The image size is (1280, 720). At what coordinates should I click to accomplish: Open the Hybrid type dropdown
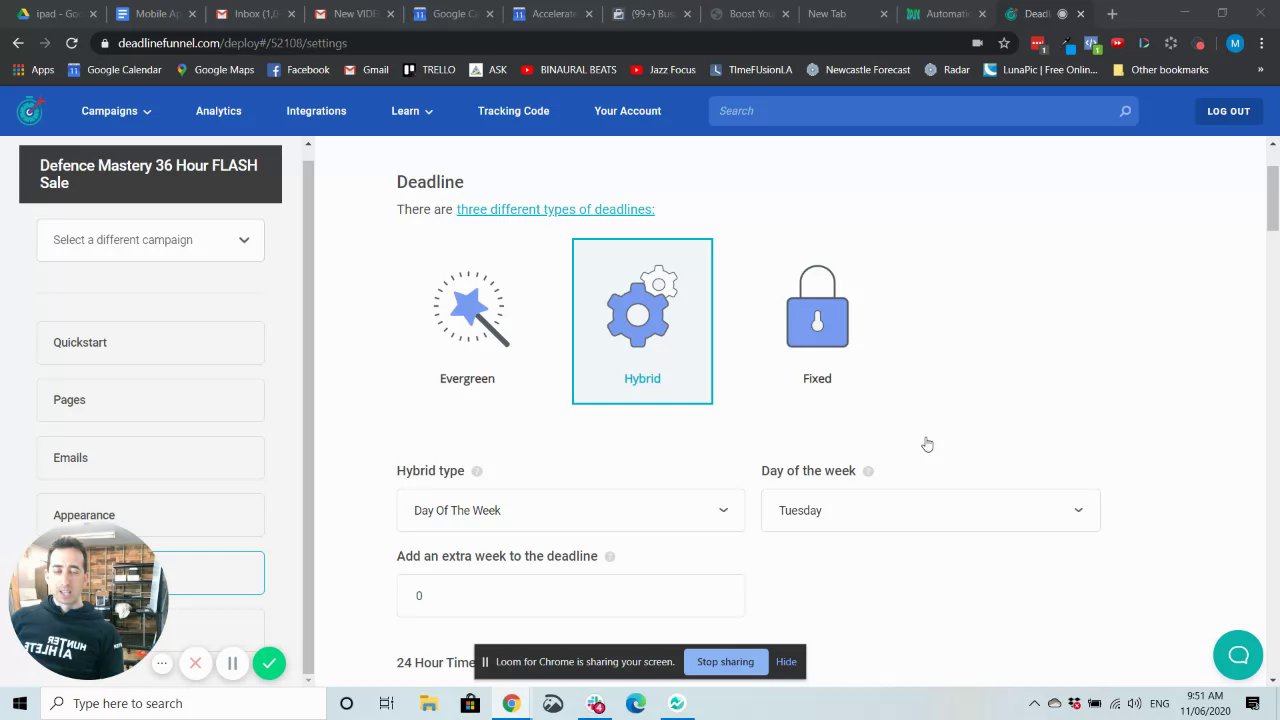point(571,510)
